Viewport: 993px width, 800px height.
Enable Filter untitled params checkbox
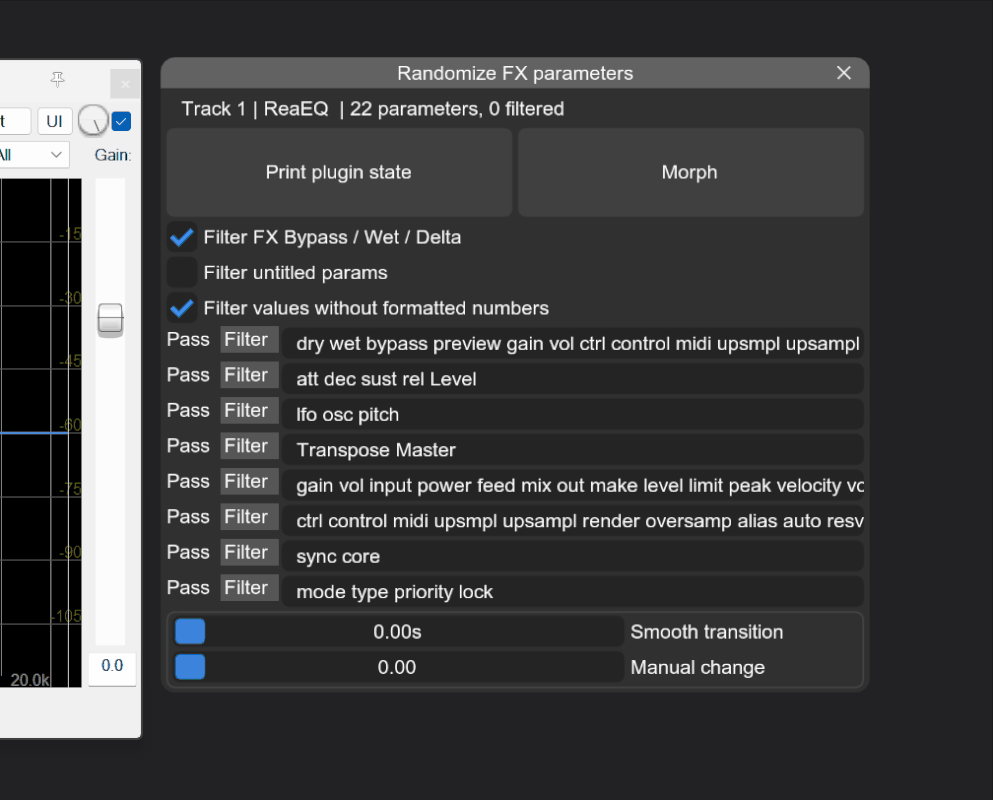coord(182,273)
